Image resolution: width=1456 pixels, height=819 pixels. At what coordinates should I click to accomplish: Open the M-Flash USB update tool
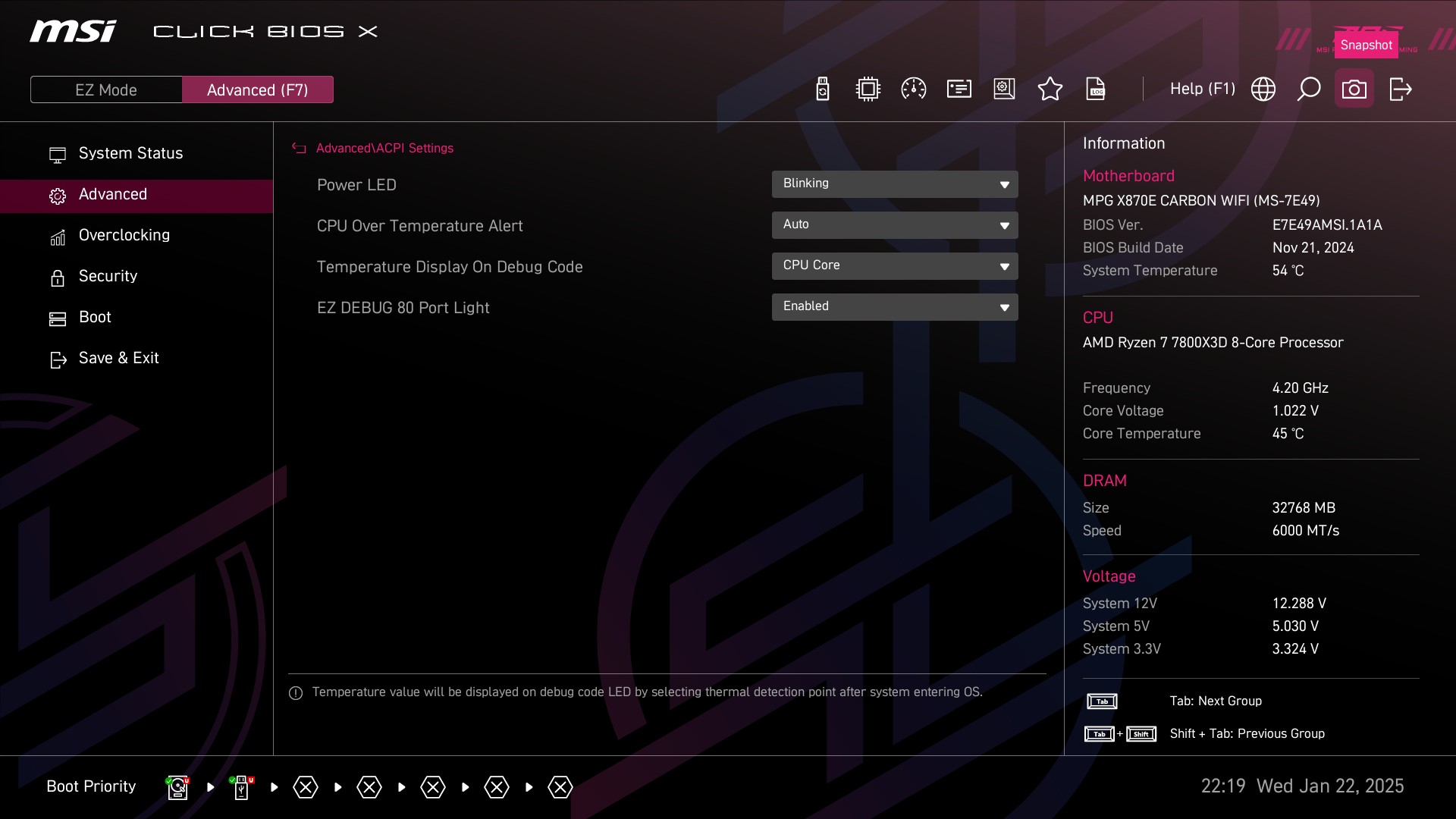coord(823,89)
